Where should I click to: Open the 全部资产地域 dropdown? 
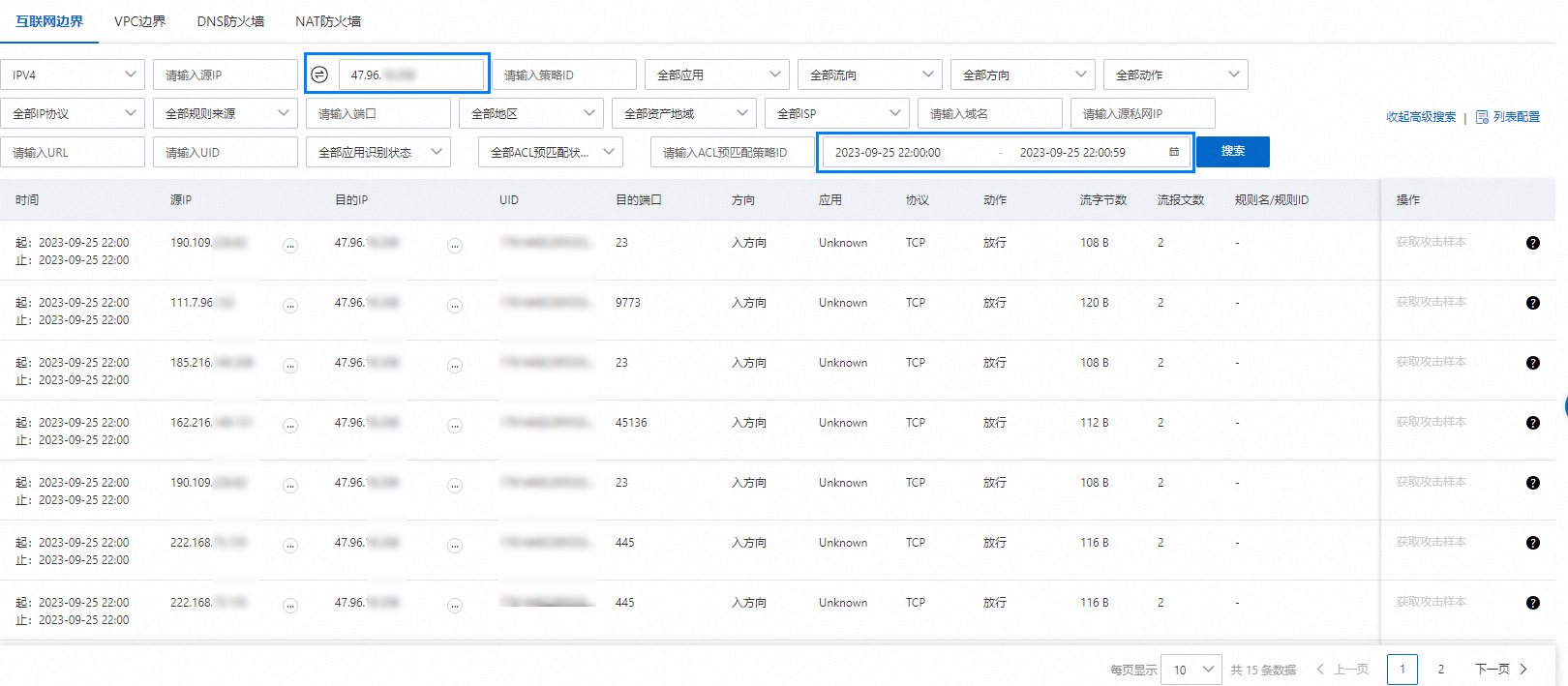pyautogui.click(x=684, y=113)
